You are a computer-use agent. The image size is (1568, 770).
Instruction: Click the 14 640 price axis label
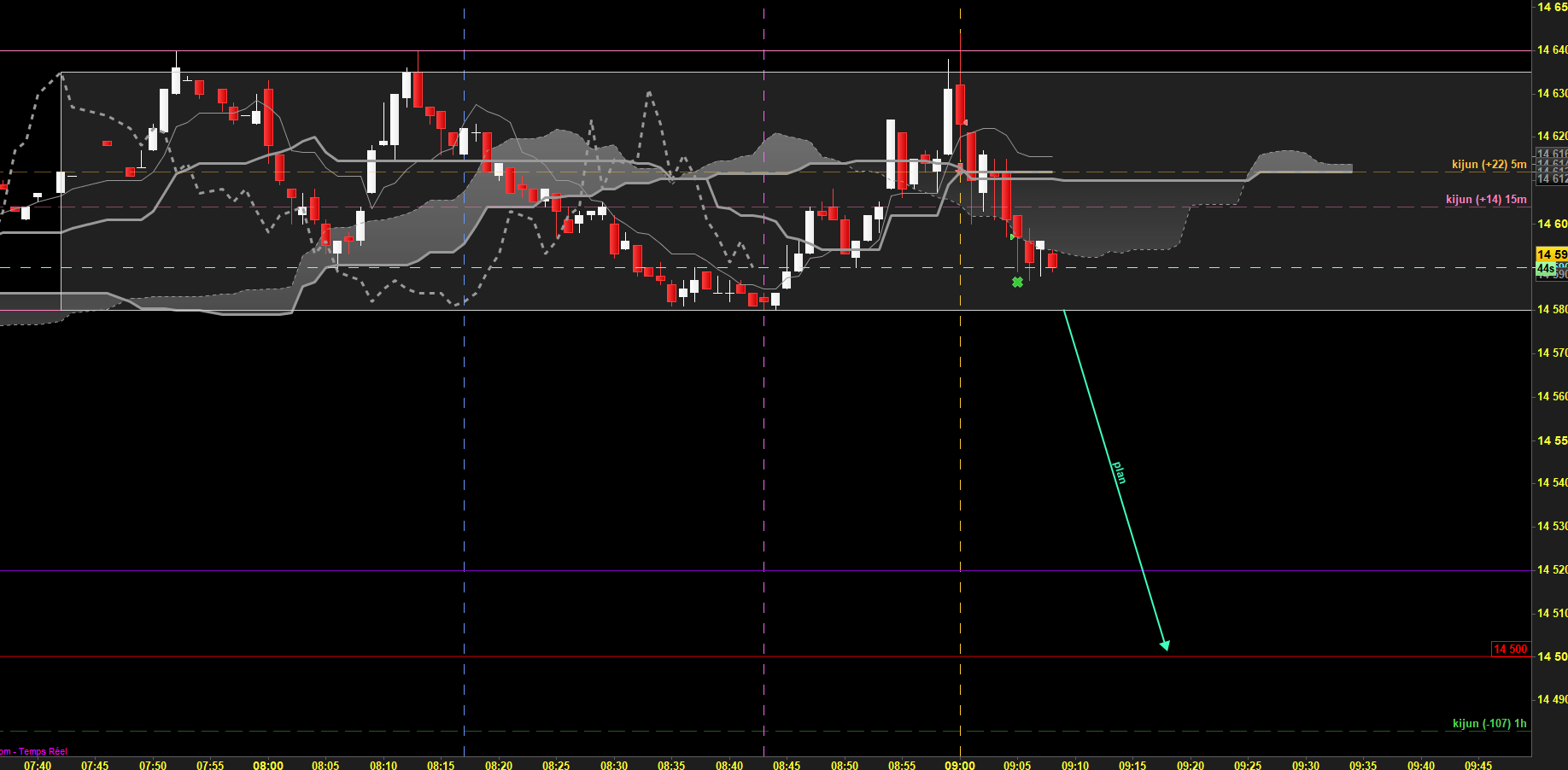coord(1553,50)
